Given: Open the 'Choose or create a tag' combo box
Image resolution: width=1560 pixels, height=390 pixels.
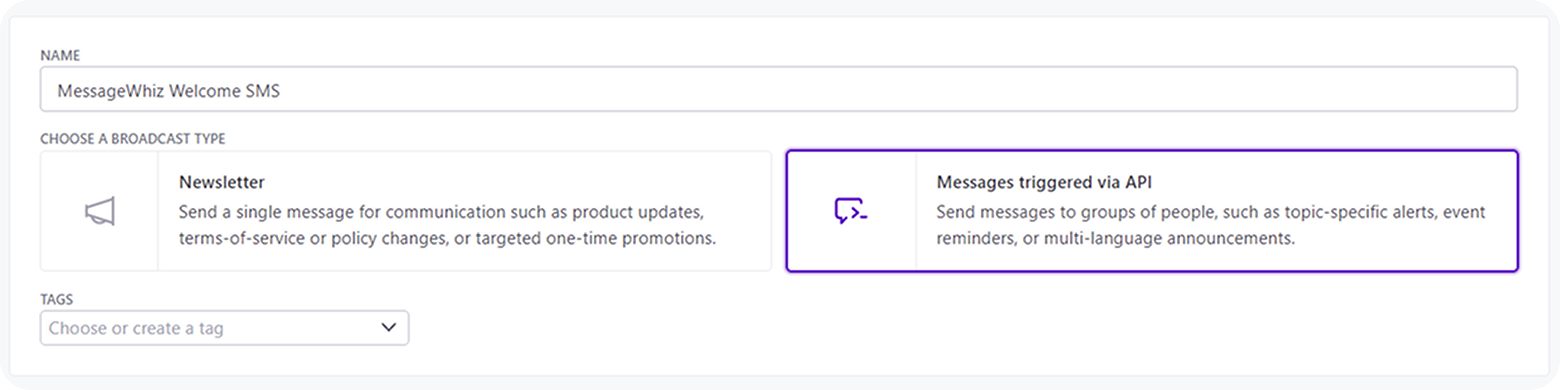Looking at the screenshot, I should point(224,328).
